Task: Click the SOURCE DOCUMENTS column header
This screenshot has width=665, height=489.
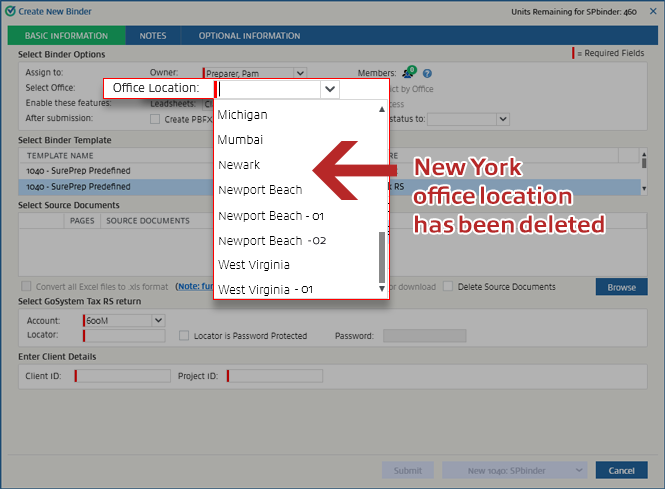Action: pos(148,221)
